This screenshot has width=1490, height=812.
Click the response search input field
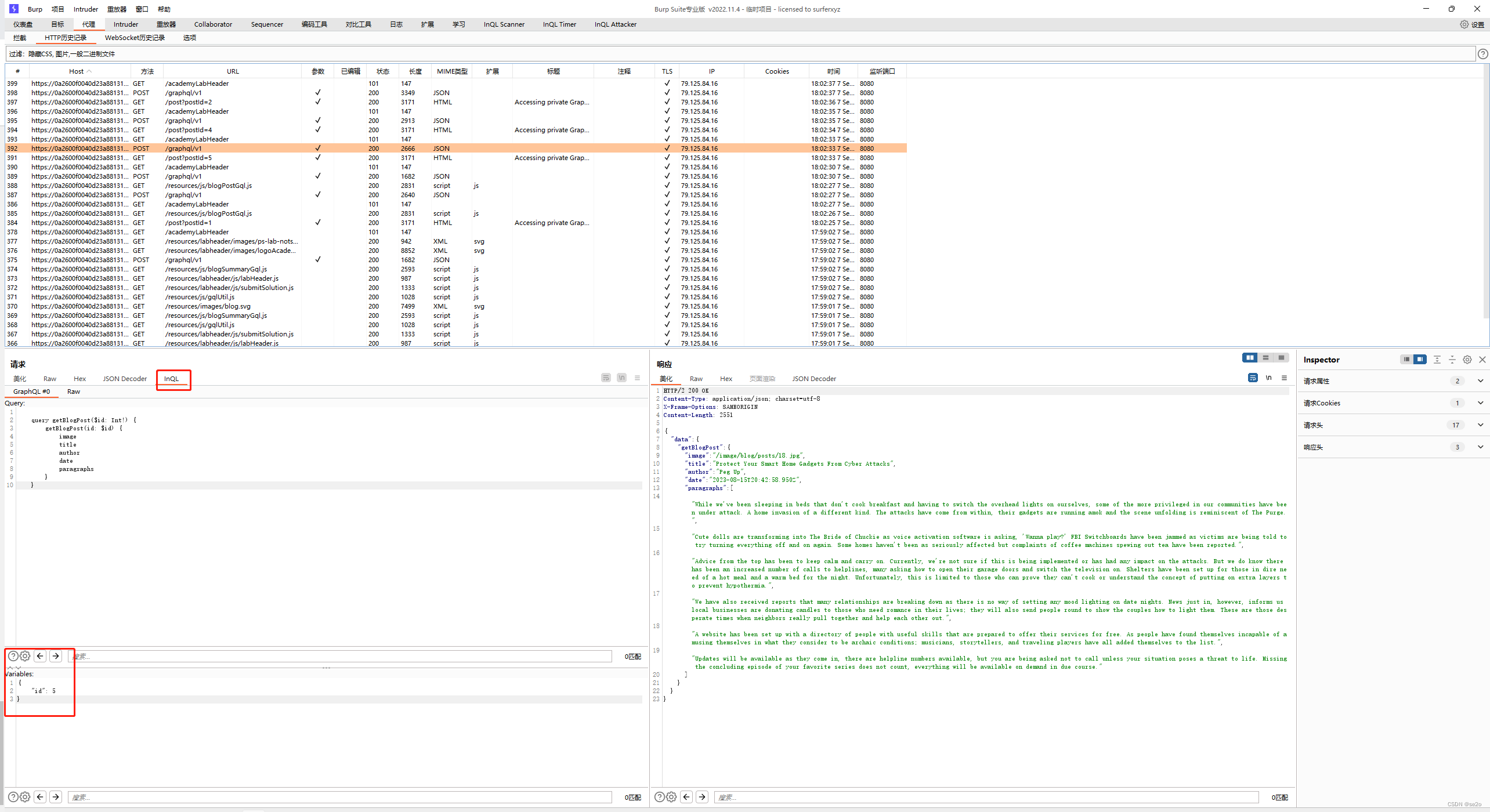click(985, 797)
